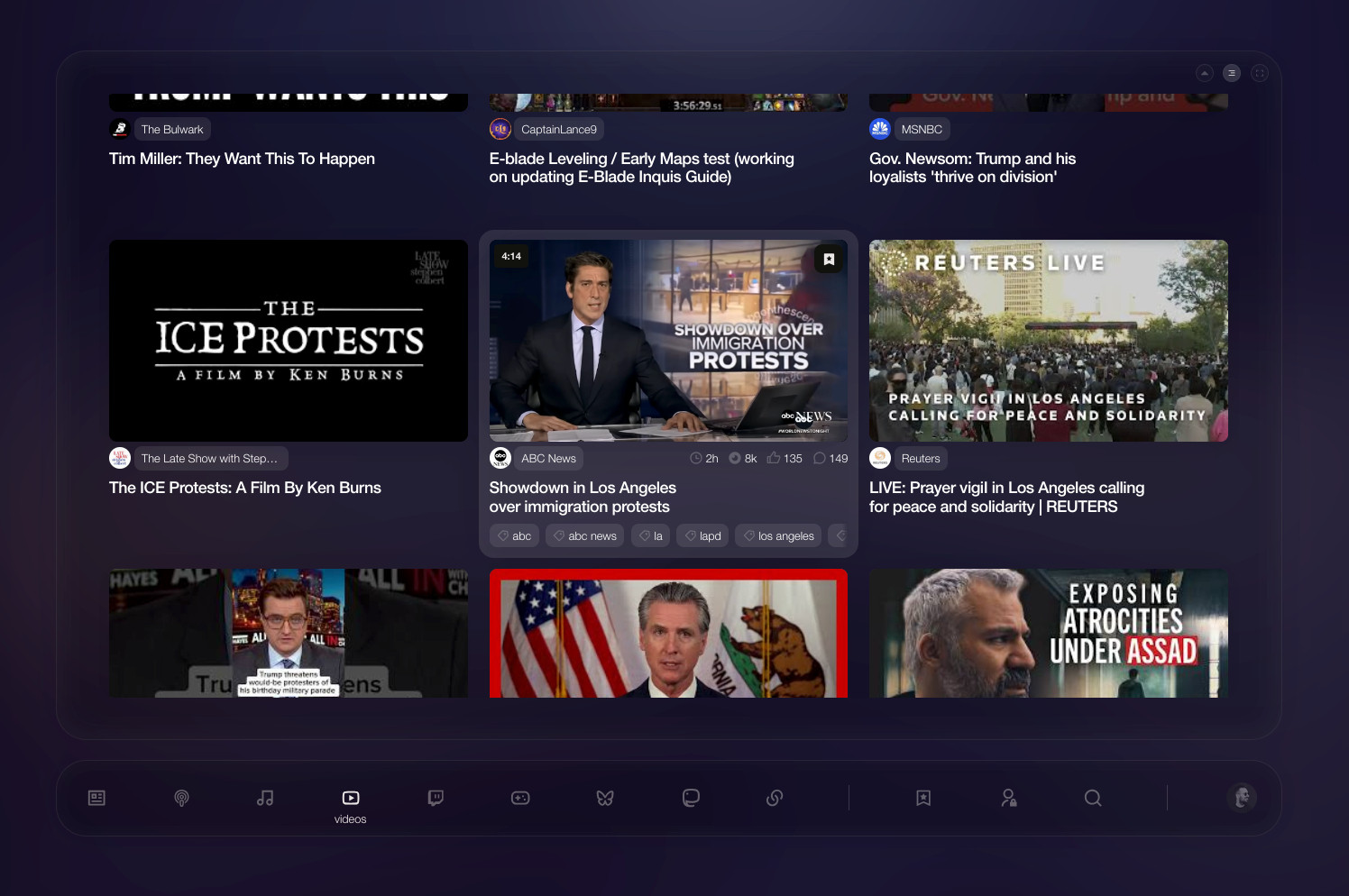Image resolution: width=1349 pixels, height=896 pixels.
Task: Open the private user lock icon
Action: pos(1009,798)
